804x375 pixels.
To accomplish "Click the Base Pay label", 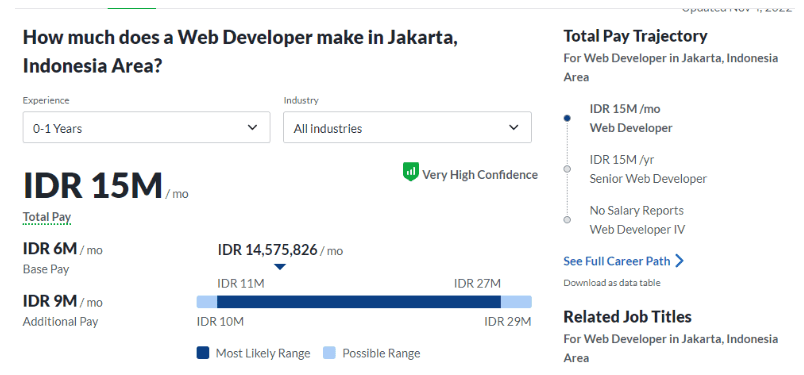I will coord(46,269).
